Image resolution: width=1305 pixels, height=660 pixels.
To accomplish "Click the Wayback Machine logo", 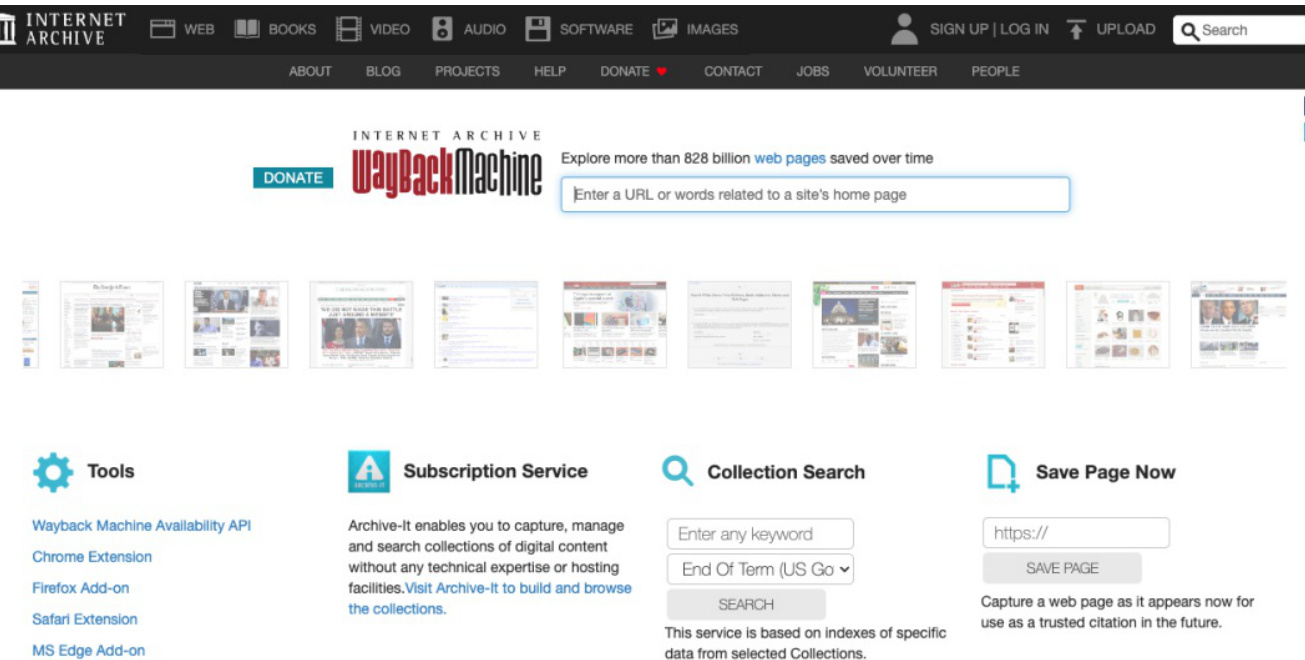I will pyautogui.click(x=447, y=164).
